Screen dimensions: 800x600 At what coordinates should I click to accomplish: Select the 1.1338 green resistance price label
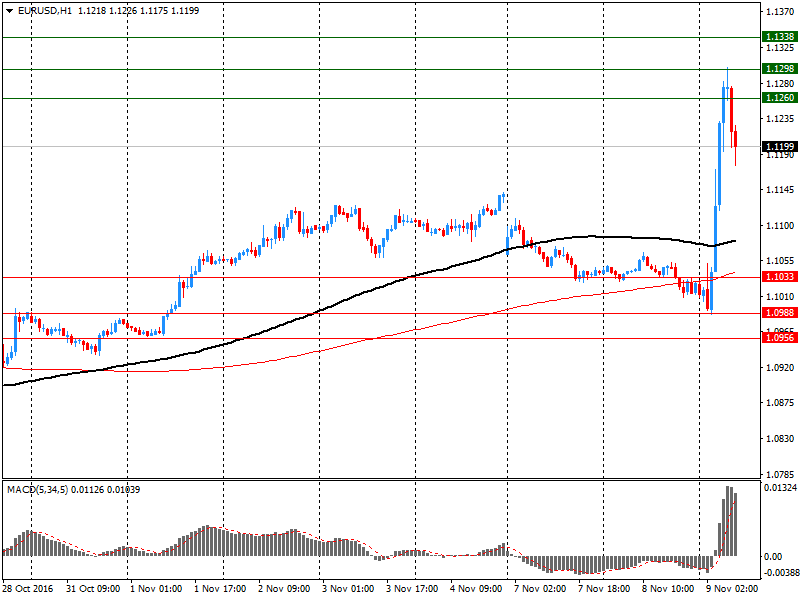click(x=779, y=37)
